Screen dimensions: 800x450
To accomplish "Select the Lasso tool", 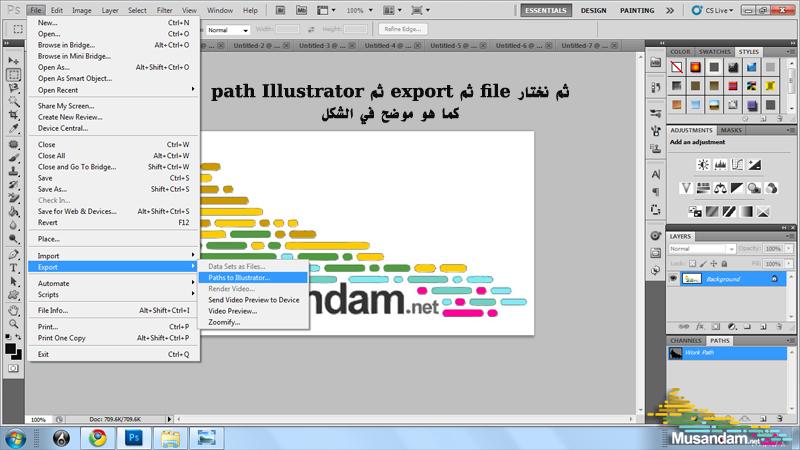I will (13, 88).
